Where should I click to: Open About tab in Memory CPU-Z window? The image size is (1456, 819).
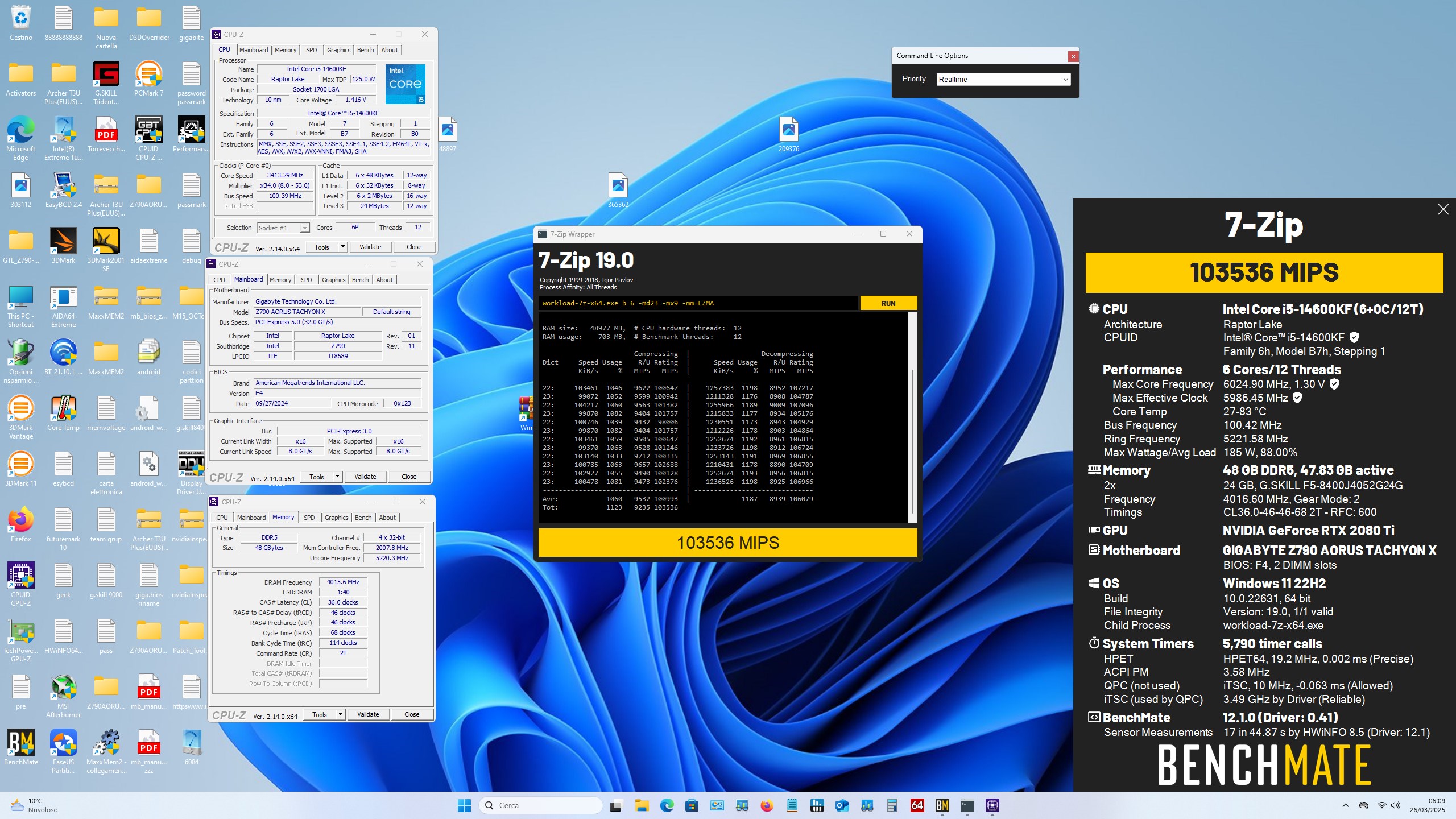(387, 518)
